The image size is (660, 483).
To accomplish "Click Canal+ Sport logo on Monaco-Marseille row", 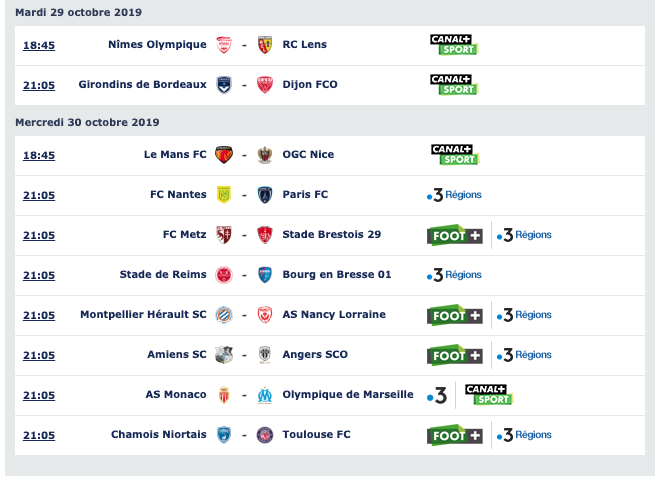I will point(489,395).
